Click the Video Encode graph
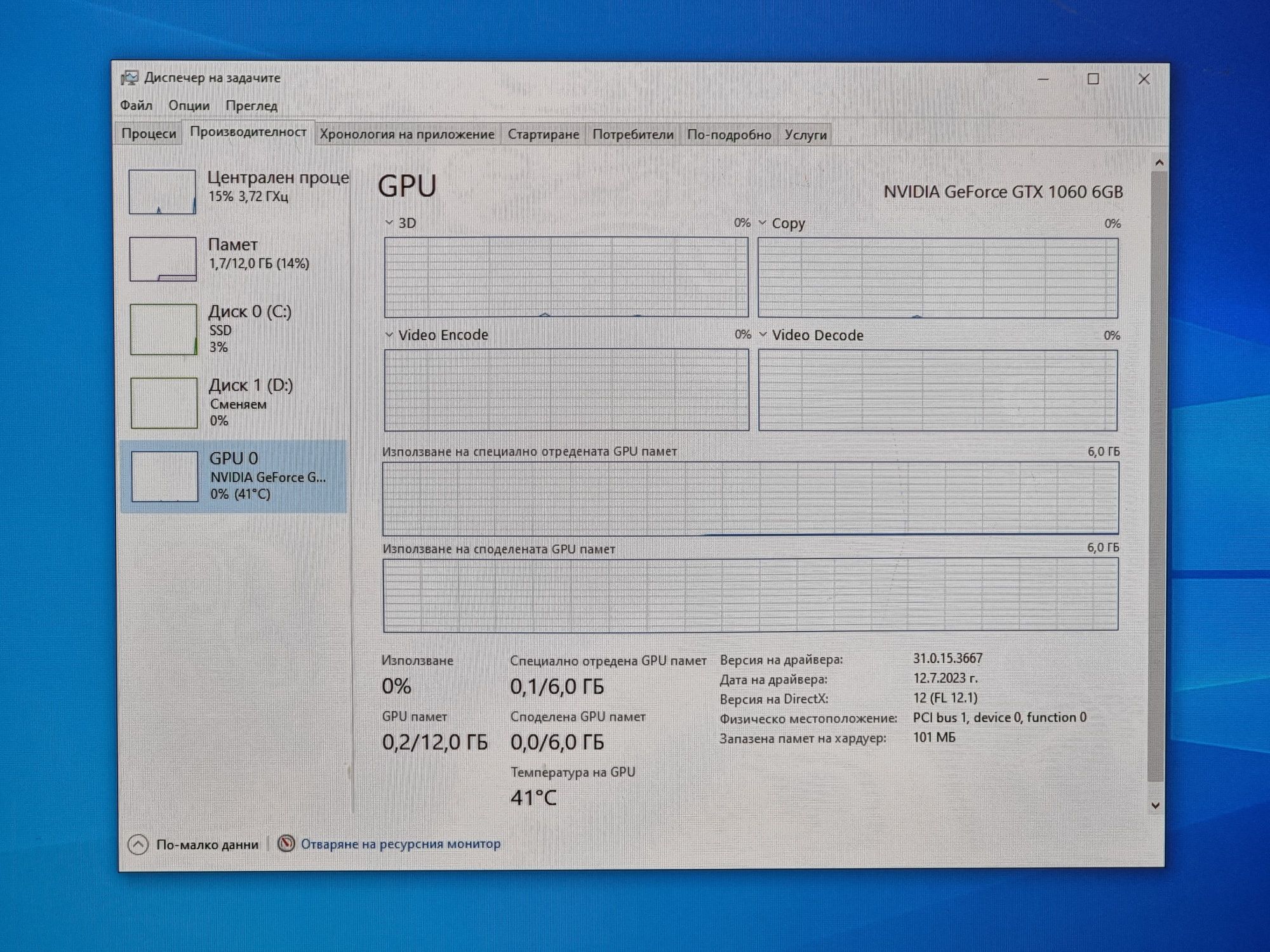This screenshot has width=1270, height=952. 566,390
